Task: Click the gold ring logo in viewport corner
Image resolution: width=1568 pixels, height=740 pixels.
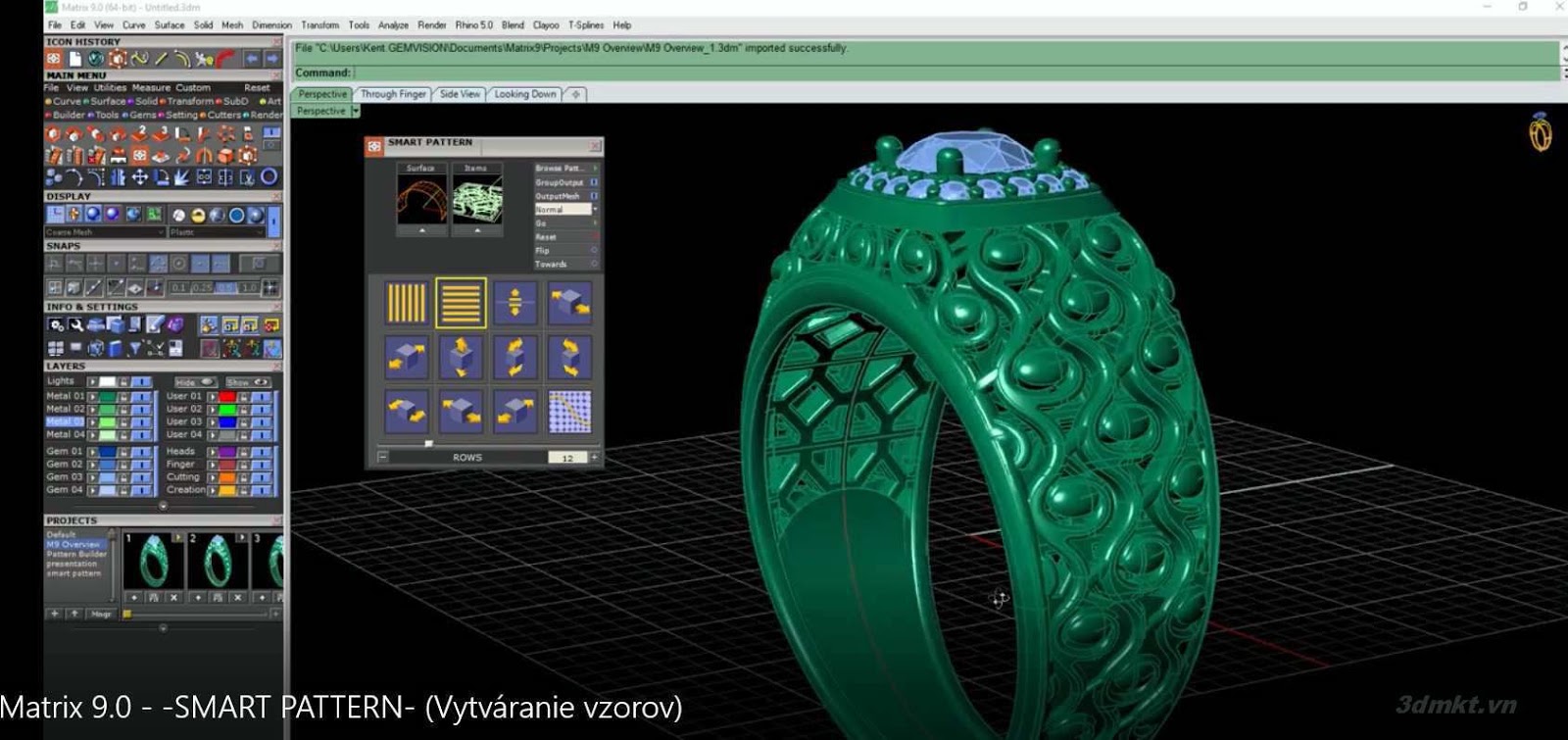Action: tap(1540, 132)
